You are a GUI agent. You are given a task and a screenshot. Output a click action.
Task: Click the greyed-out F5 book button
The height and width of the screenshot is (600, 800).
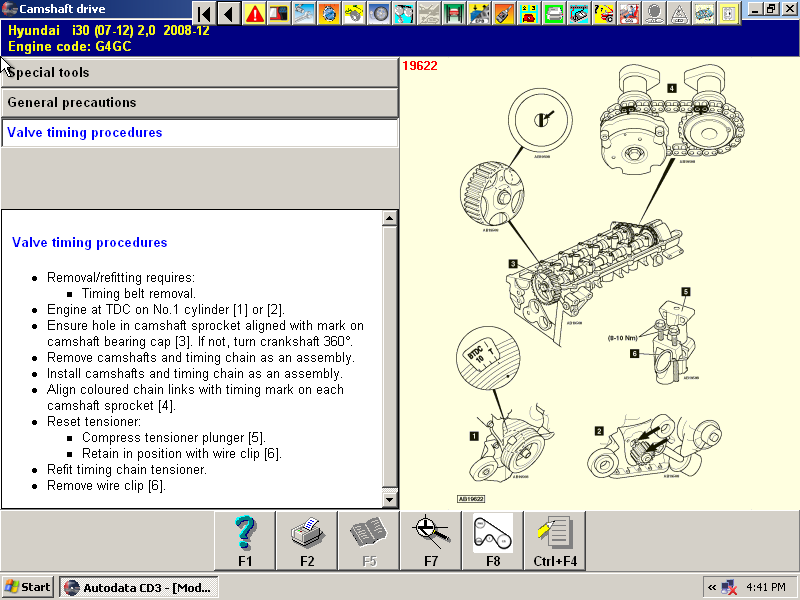[x=369, y=541]
